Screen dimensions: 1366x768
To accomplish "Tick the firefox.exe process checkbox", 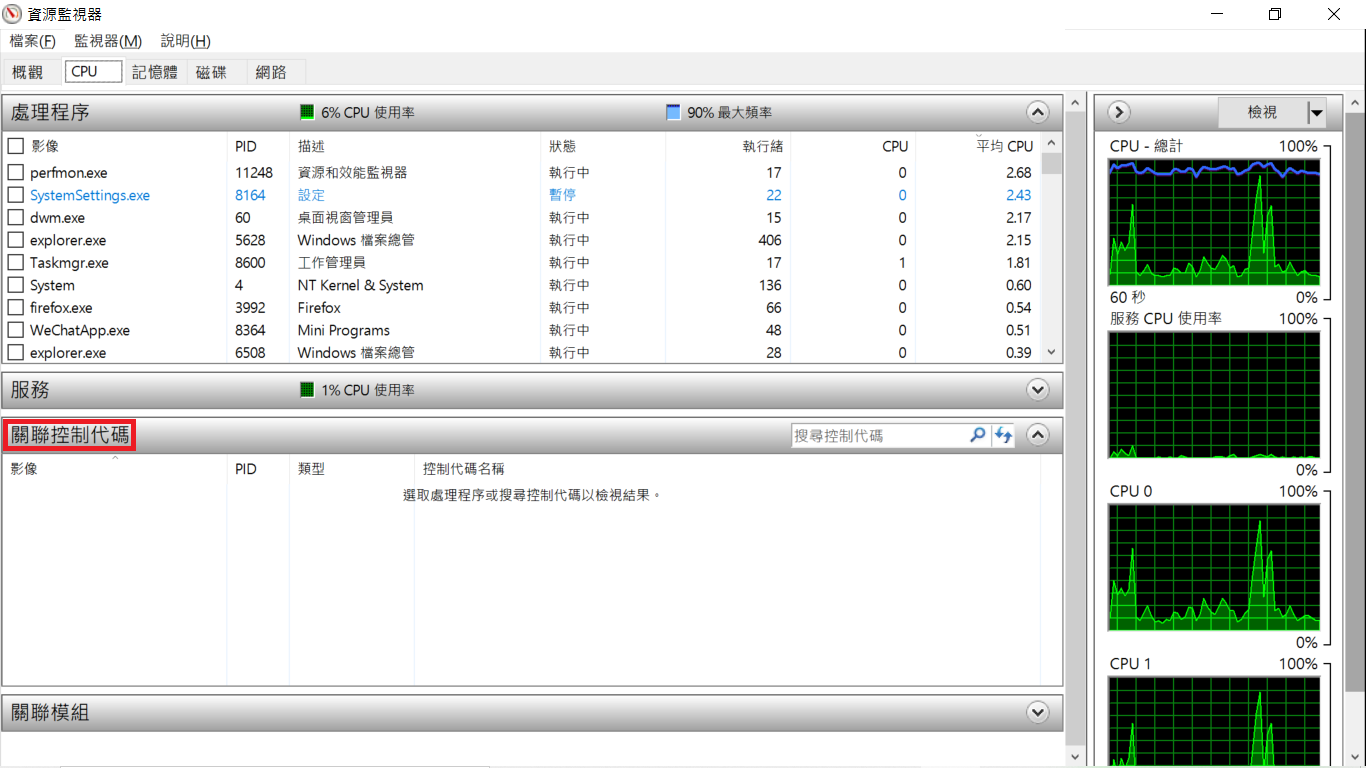I will pos(16,308).
